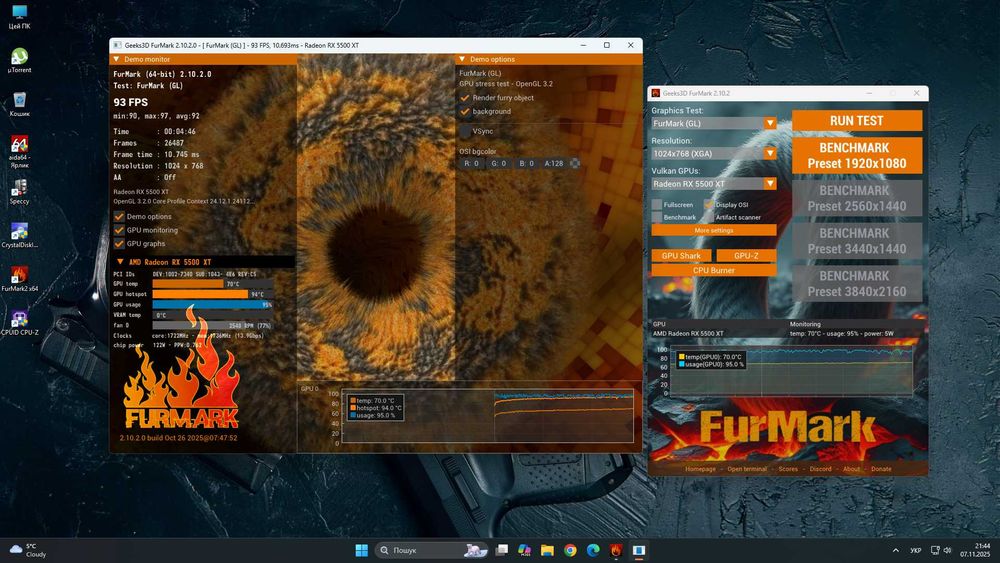The height and width of the screenshot is (563, 1000).
Task: Start the Benchmark Preset 3840x2160
Action: [857, 284]
